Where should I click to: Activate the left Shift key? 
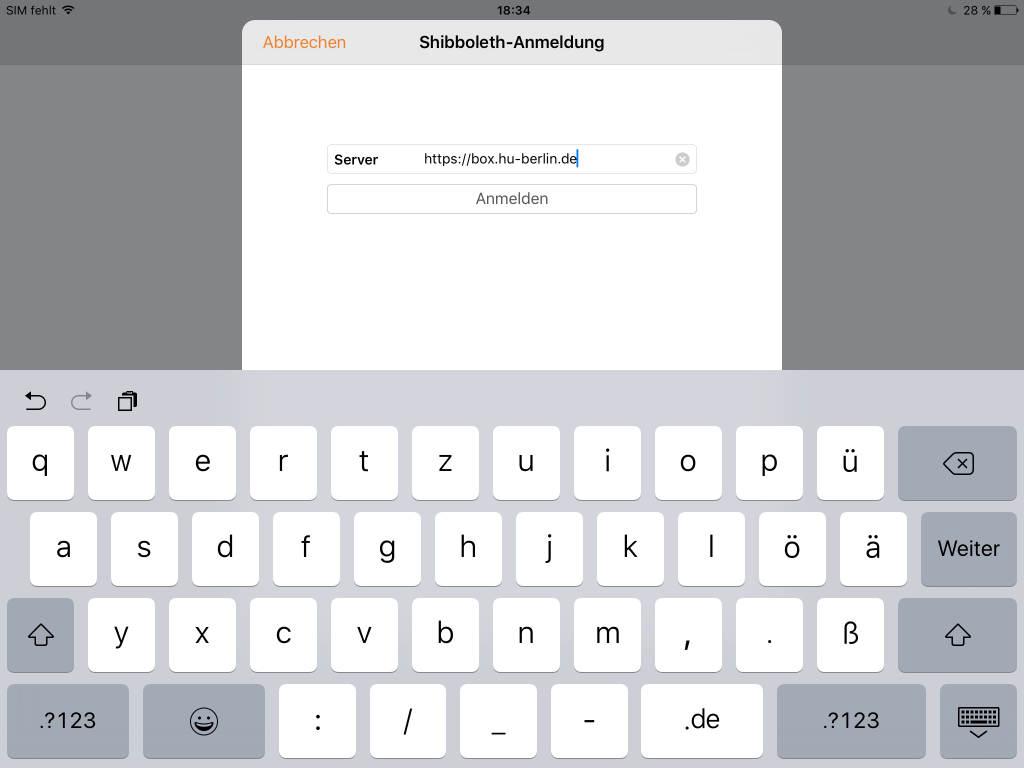pyautogui.click(x=40, y=635)
